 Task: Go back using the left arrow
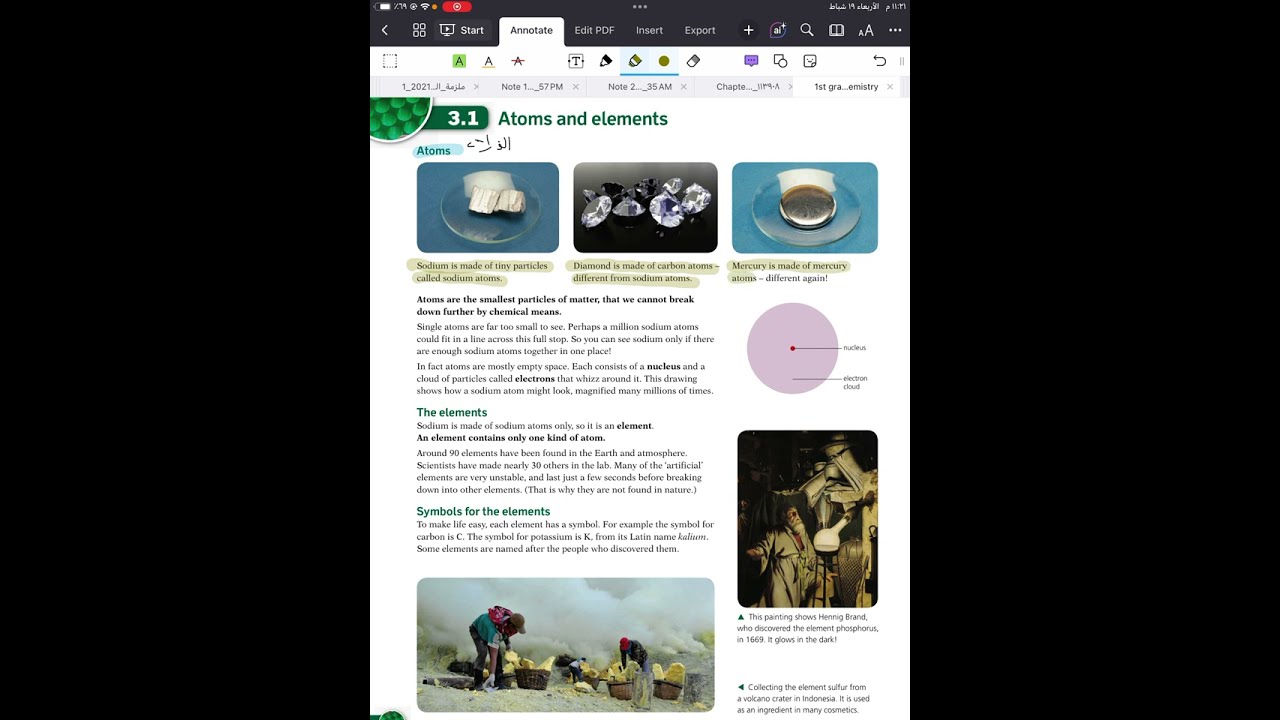pyautogui.click(x=385, y=30)
